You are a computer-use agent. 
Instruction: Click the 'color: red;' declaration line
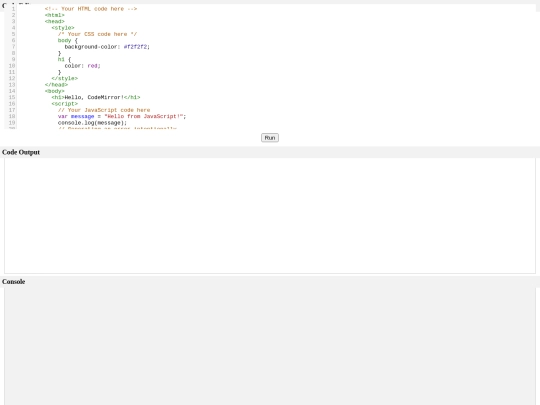click(83, 66)
